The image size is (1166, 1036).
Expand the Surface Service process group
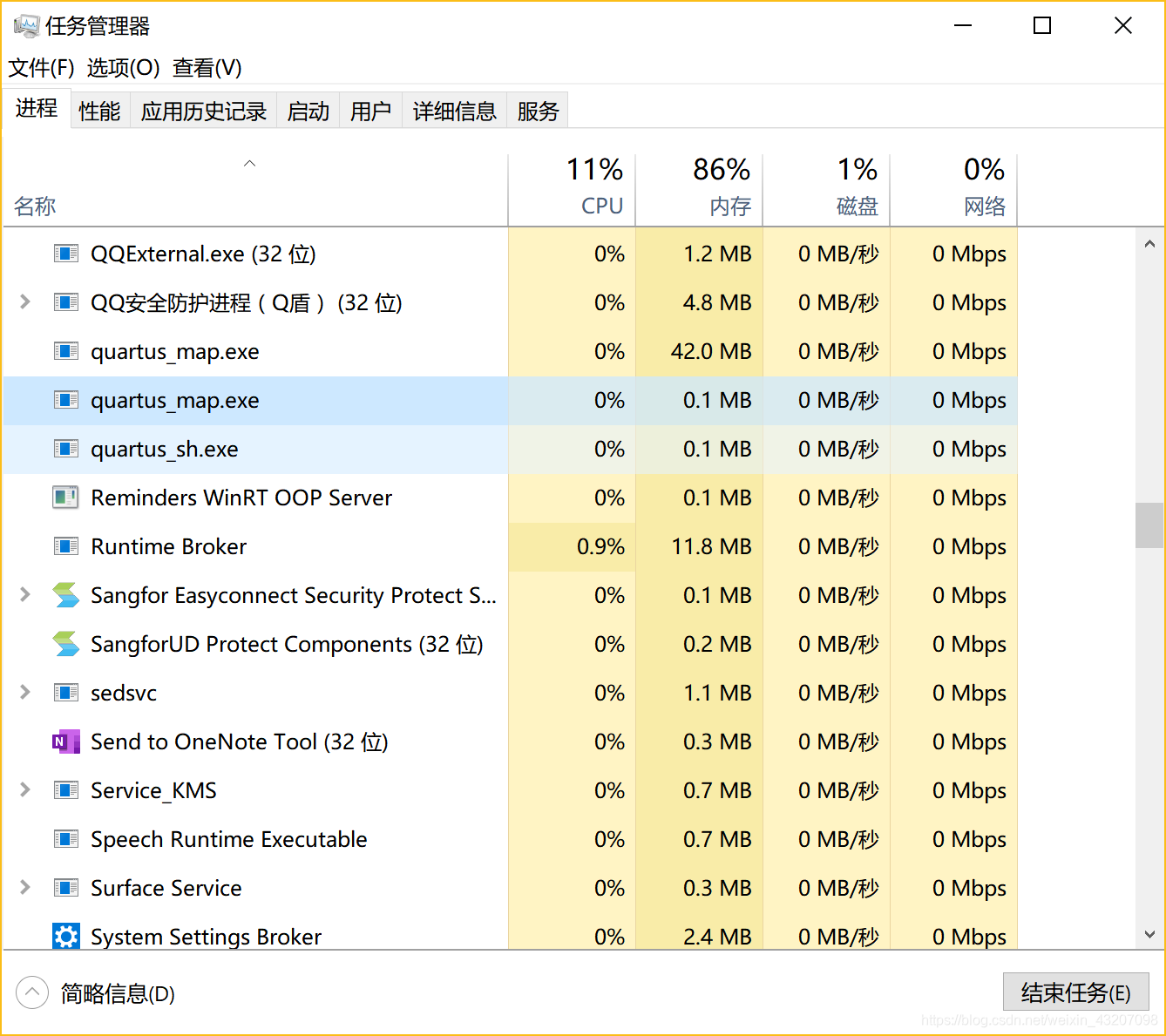(x=25, y=887)
